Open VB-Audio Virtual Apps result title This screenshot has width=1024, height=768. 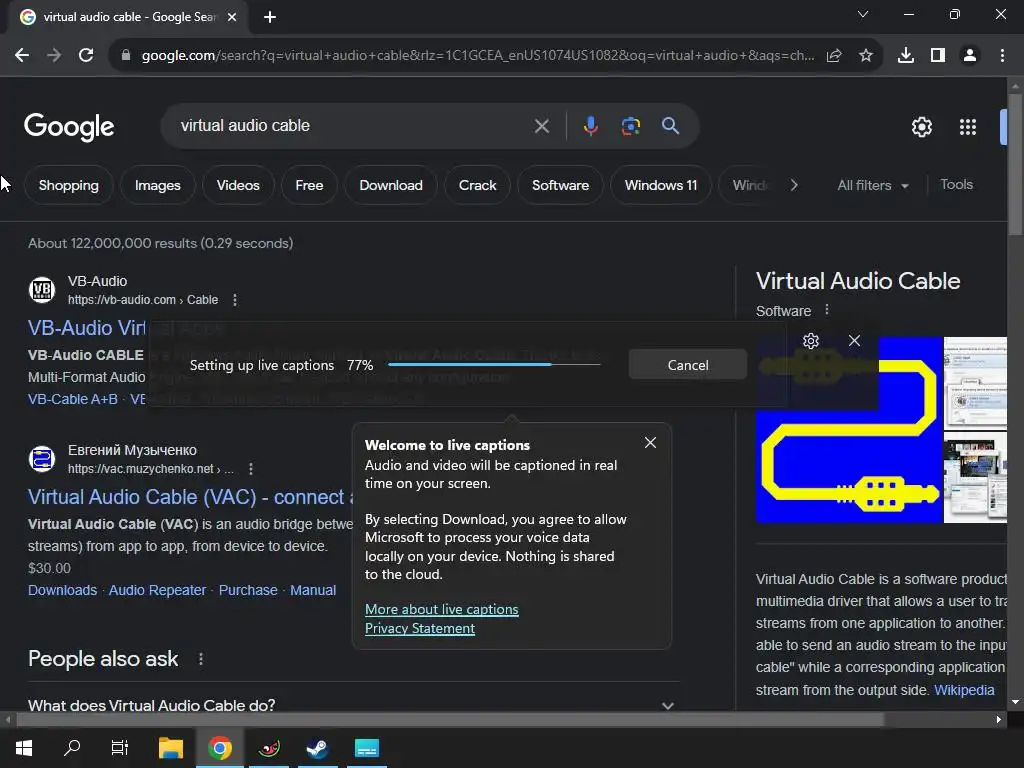click(x=88, y=328)
